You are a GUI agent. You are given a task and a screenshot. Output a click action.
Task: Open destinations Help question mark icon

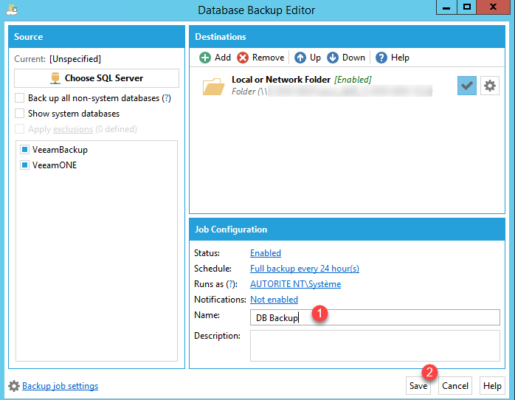point(381,58)
